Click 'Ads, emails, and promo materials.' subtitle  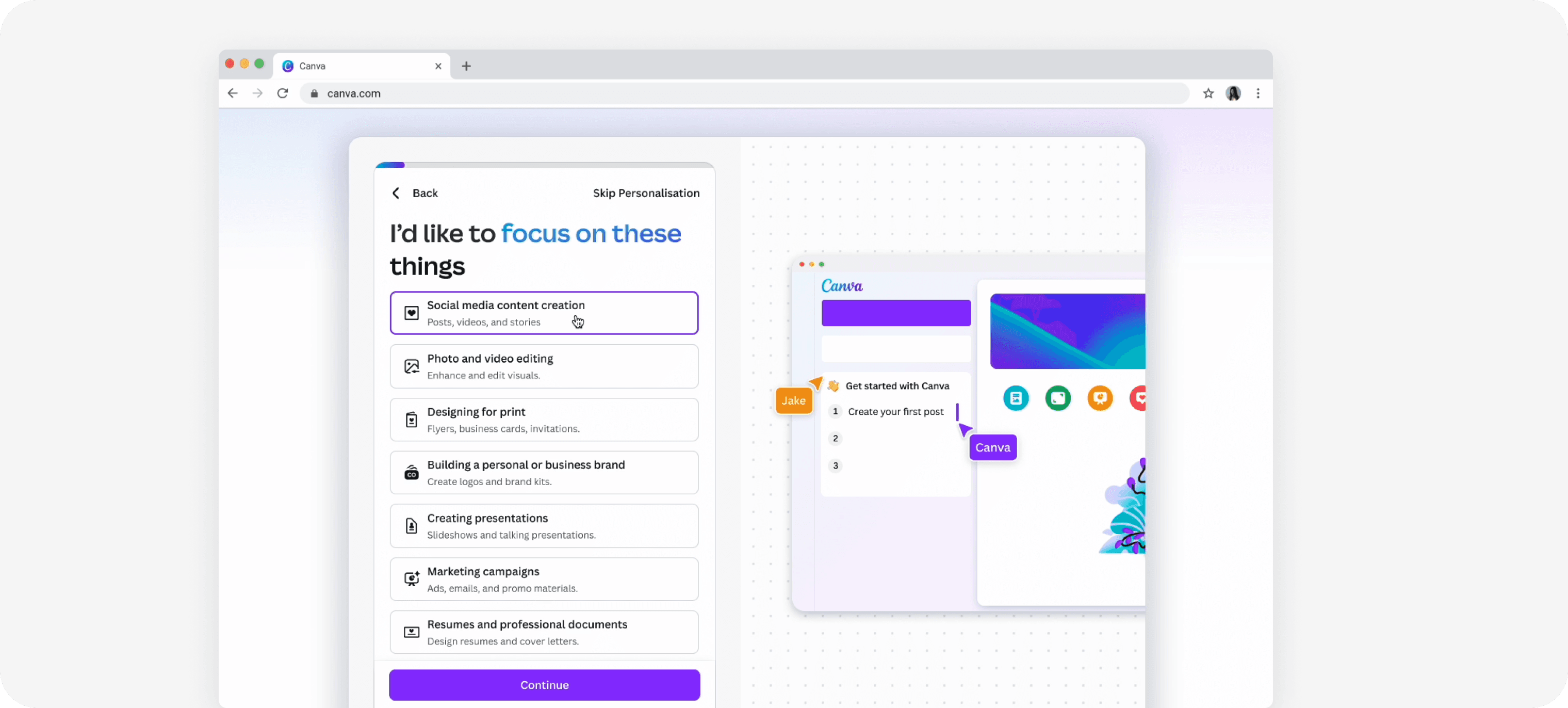point(502,588)
